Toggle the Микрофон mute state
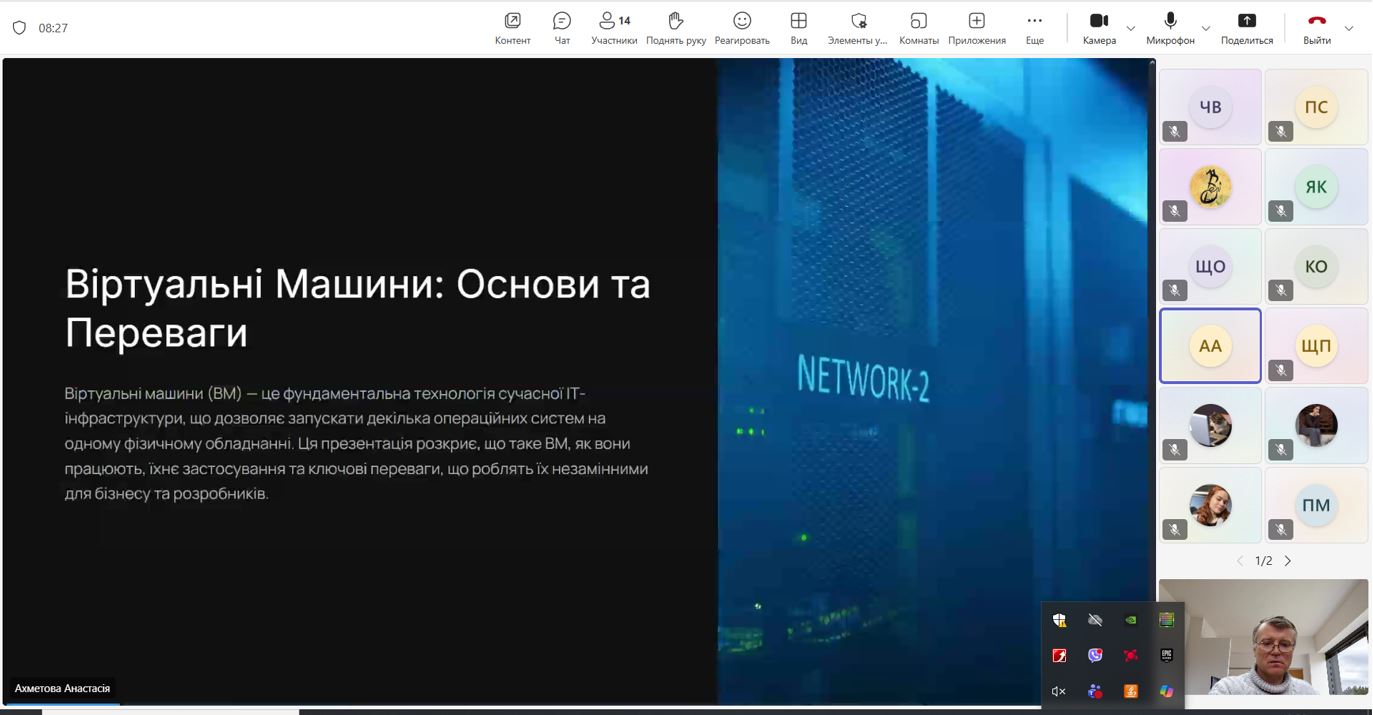This screenshot has width=1373, height=715. click(1170, 27)
